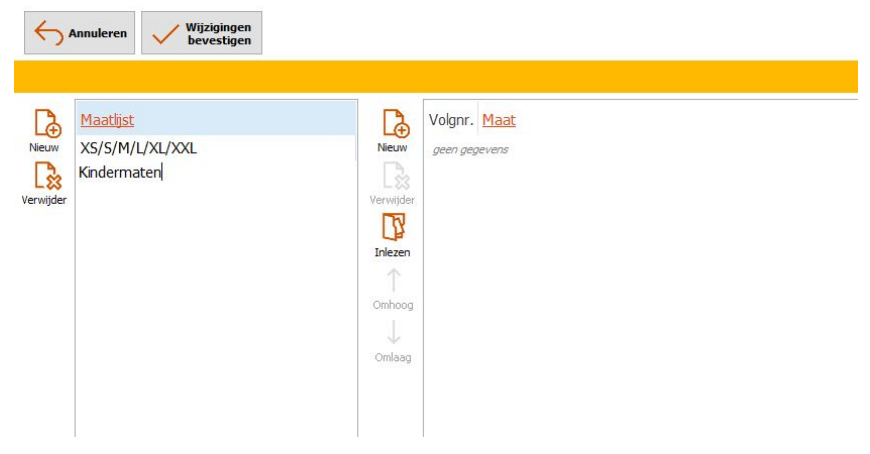The image size is (870, 454).
Task: Move size up with Omhoog arrow
Action: [392, 283]
